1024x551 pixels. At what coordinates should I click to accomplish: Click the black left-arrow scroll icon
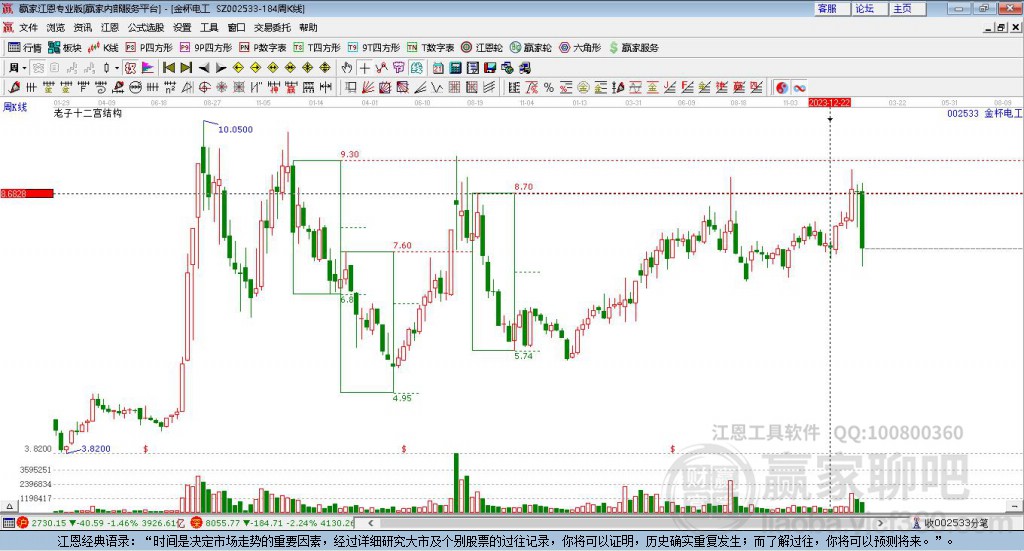point(204,68)
